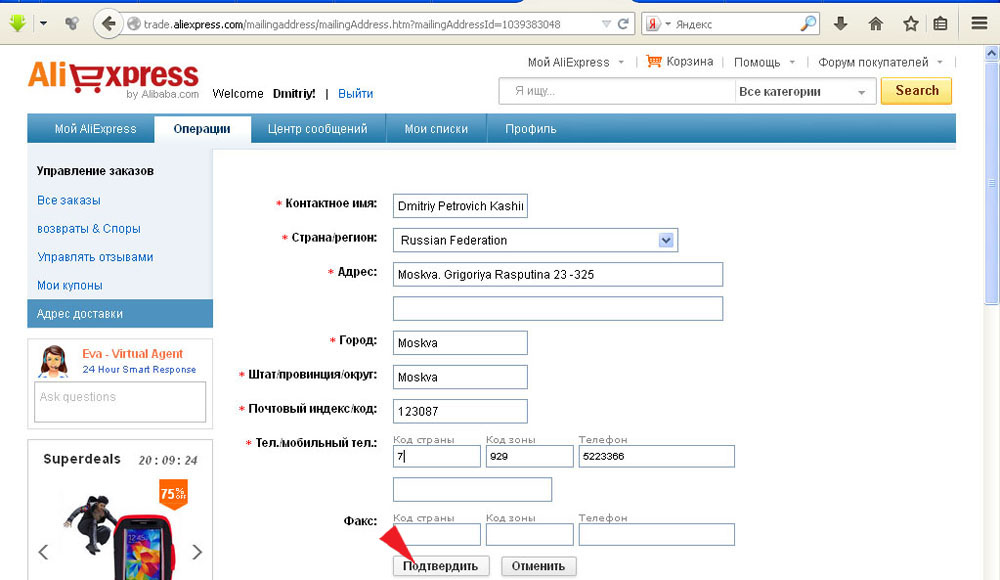Click the Почтовый индекс/код field
Screen dimensions: 1000x580
click(x=460, y=411)
